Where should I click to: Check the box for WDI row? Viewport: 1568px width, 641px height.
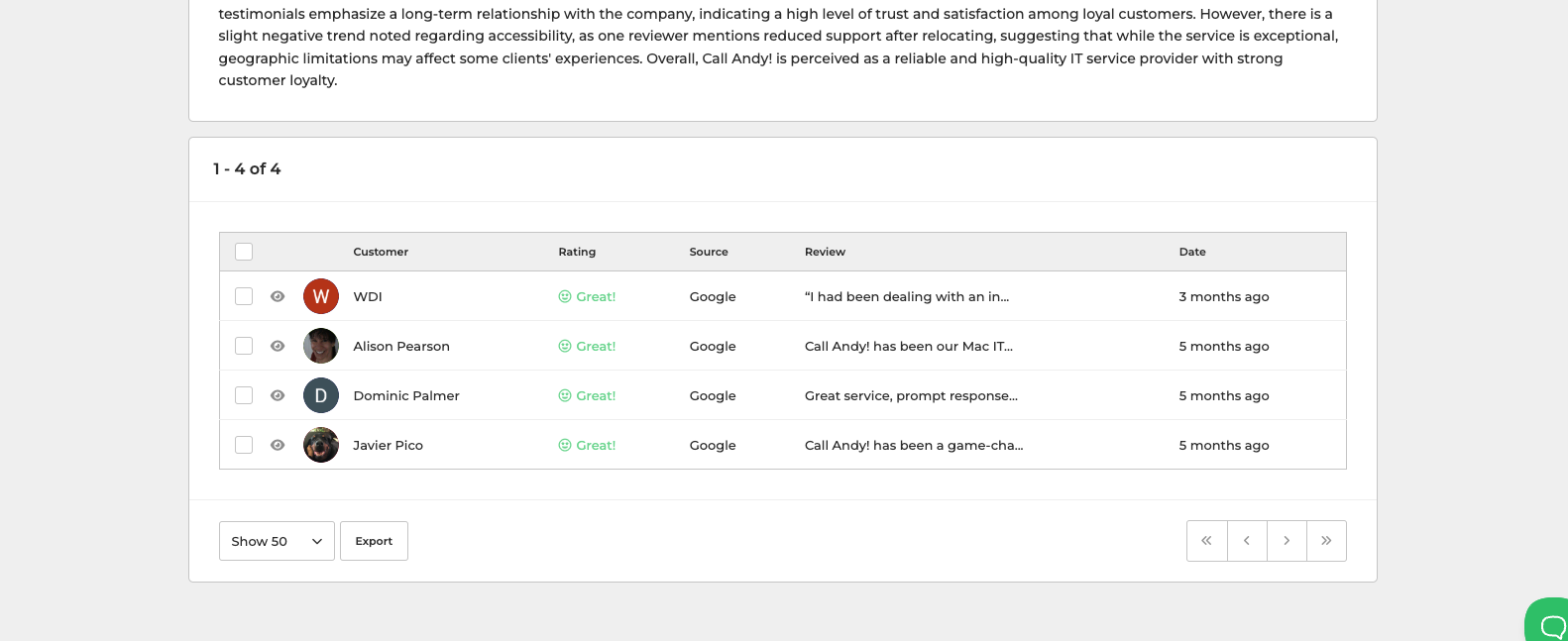click(x=244, y=296)
